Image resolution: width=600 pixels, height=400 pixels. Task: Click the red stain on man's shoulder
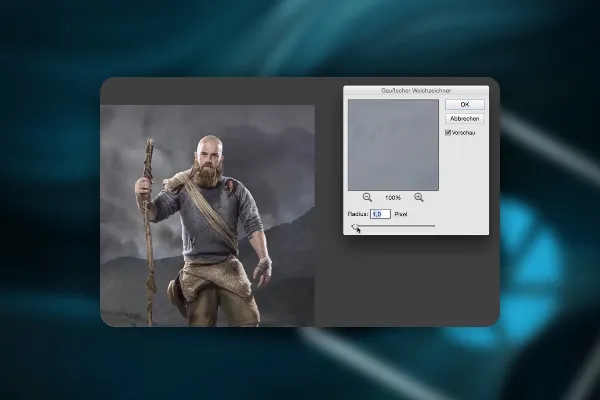click(231, 186)
